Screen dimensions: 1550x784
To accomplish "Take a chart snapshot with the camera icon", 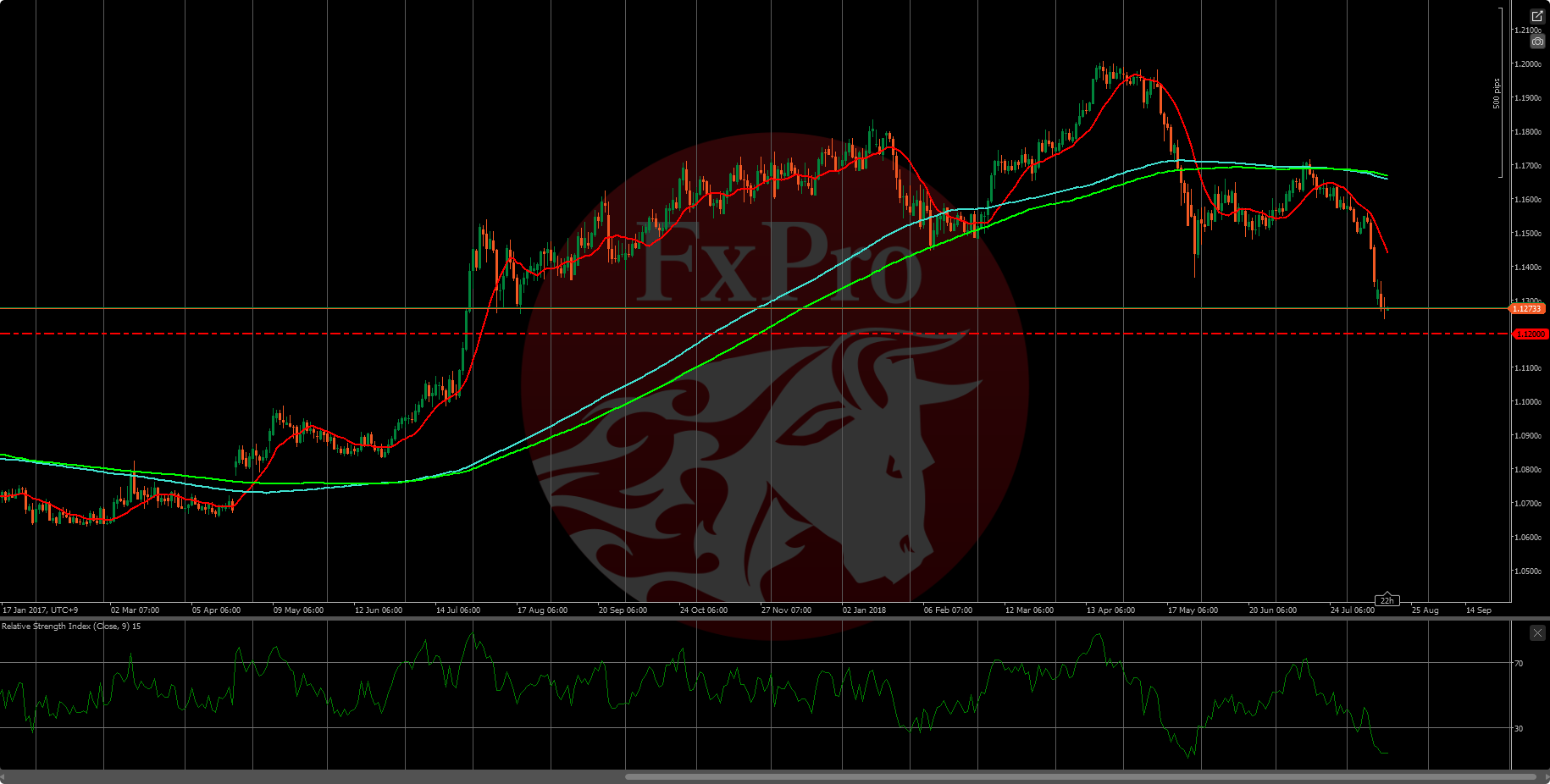I will click(x=1537, y=41).
